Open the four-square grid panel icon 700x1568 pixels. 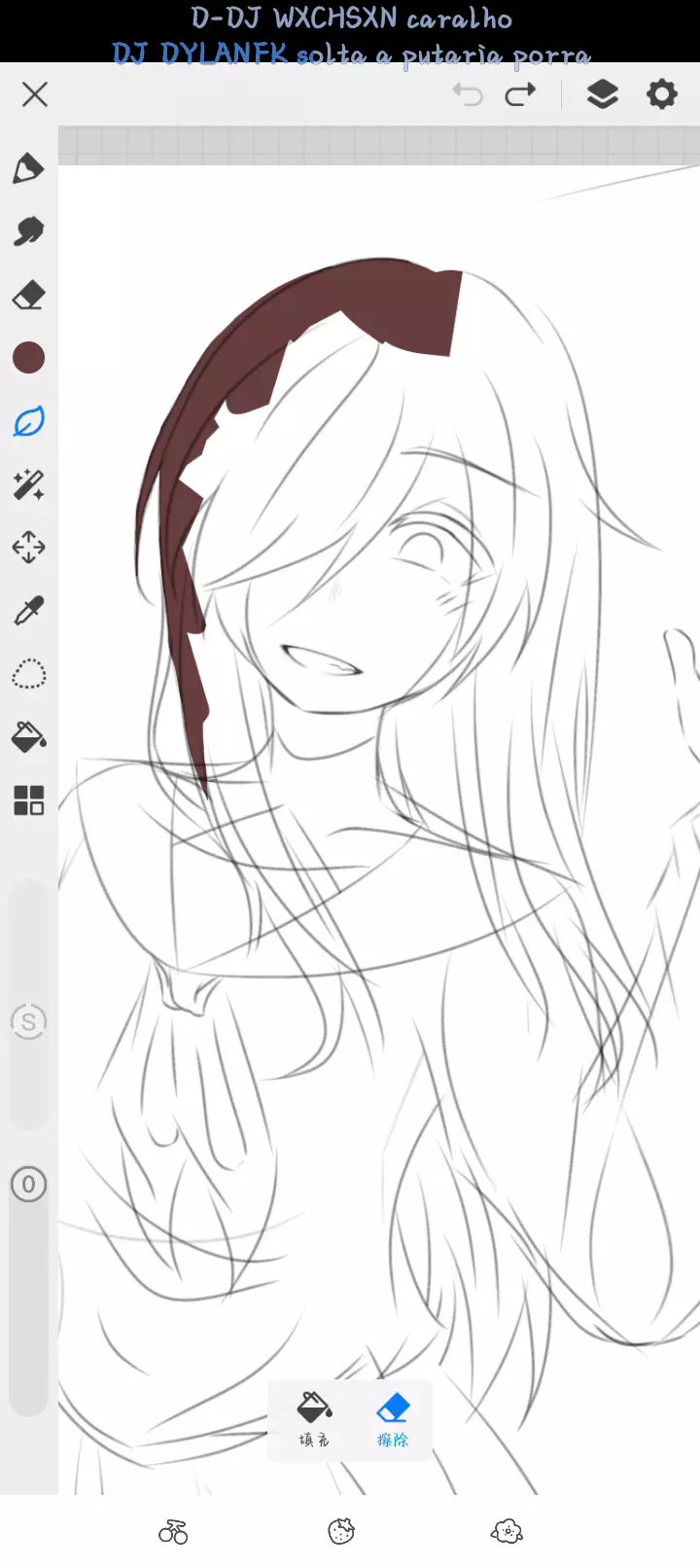coord(28,801)
